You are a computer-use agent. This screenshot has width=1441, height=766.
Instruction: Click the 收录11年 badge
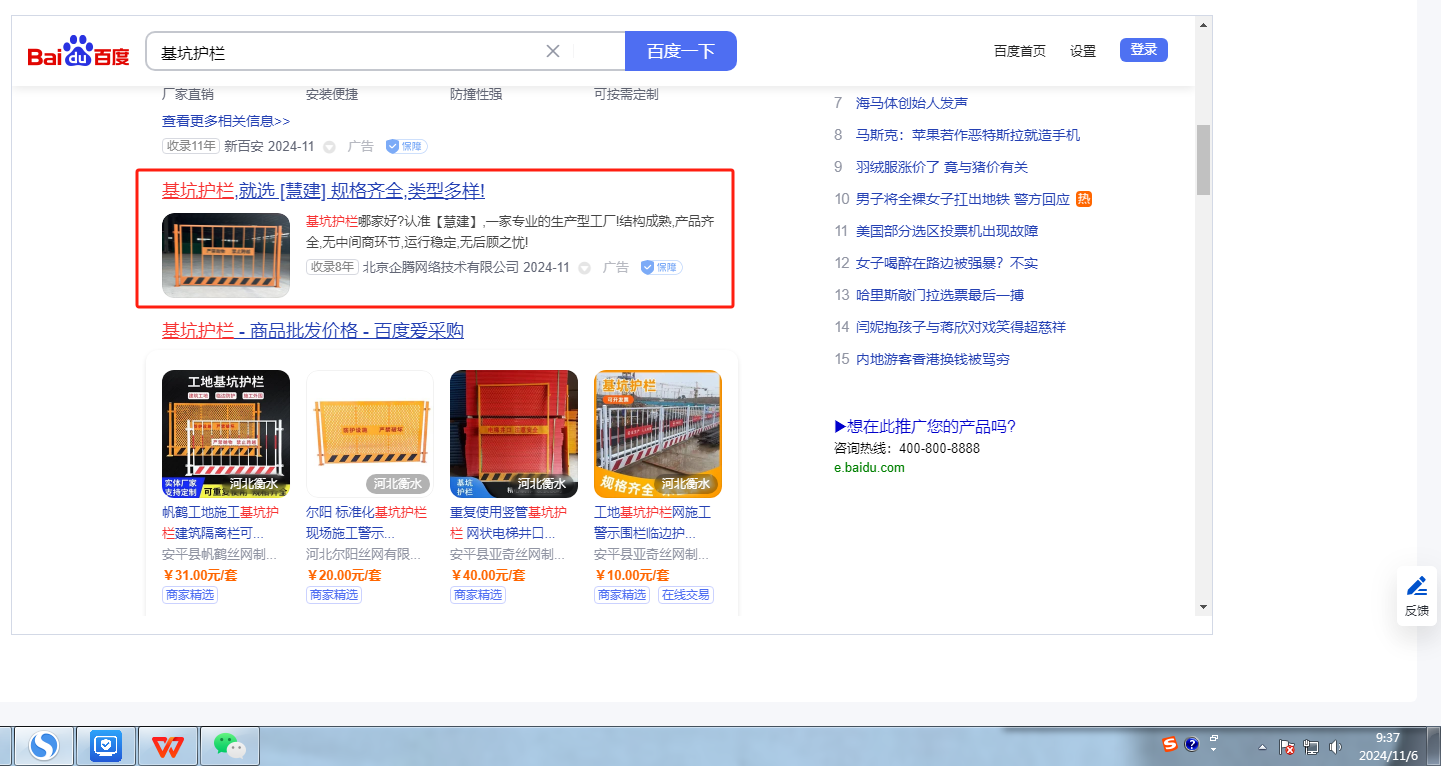click(x=190, y=146)
